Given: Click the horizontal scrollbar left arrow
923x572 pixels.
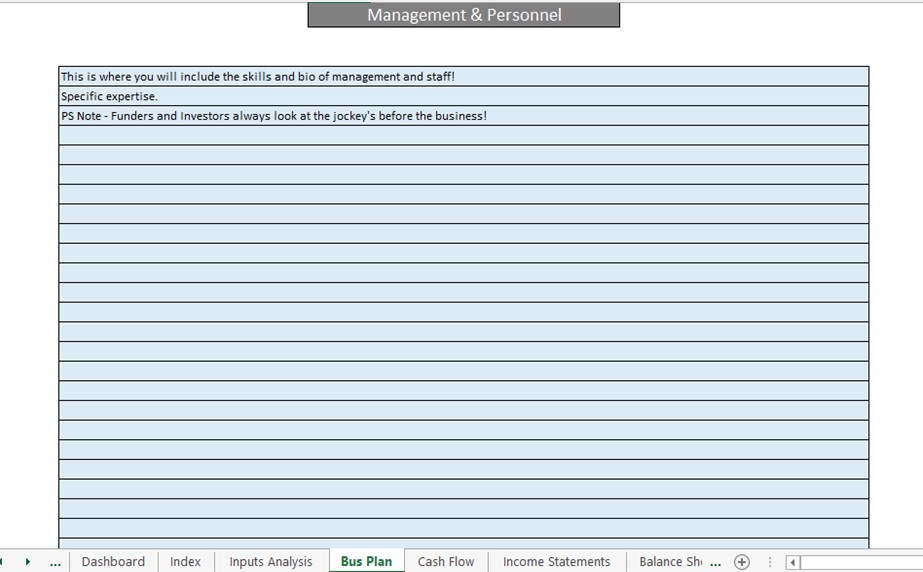Looking at the screenshot, I should [792, 563].
